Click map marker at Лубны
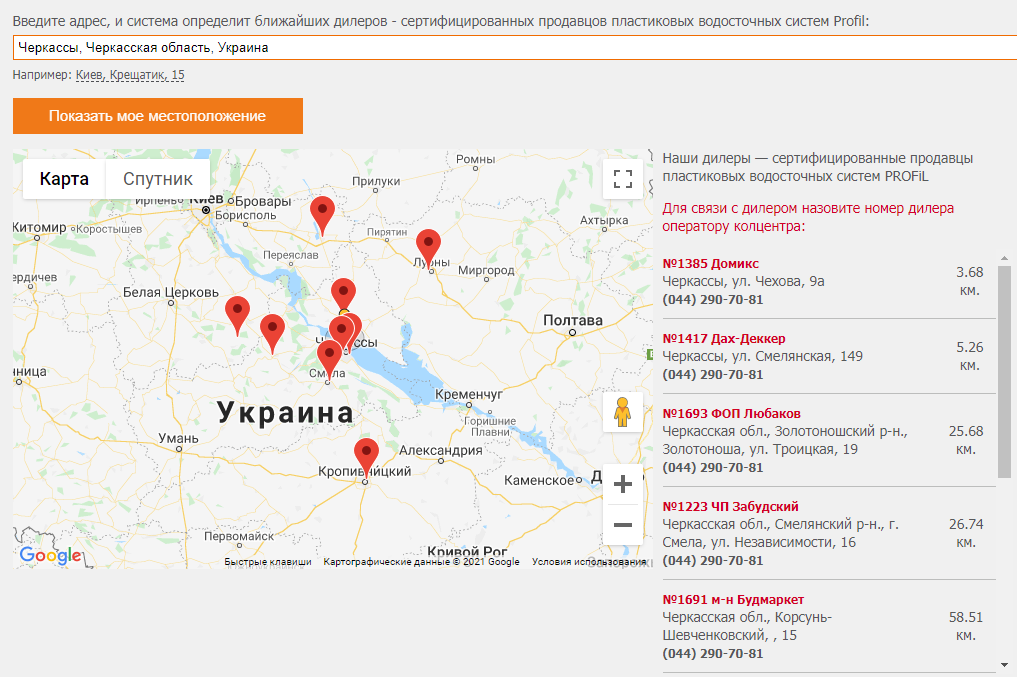This screenshot has height=677, width=1017. point(428,248)
